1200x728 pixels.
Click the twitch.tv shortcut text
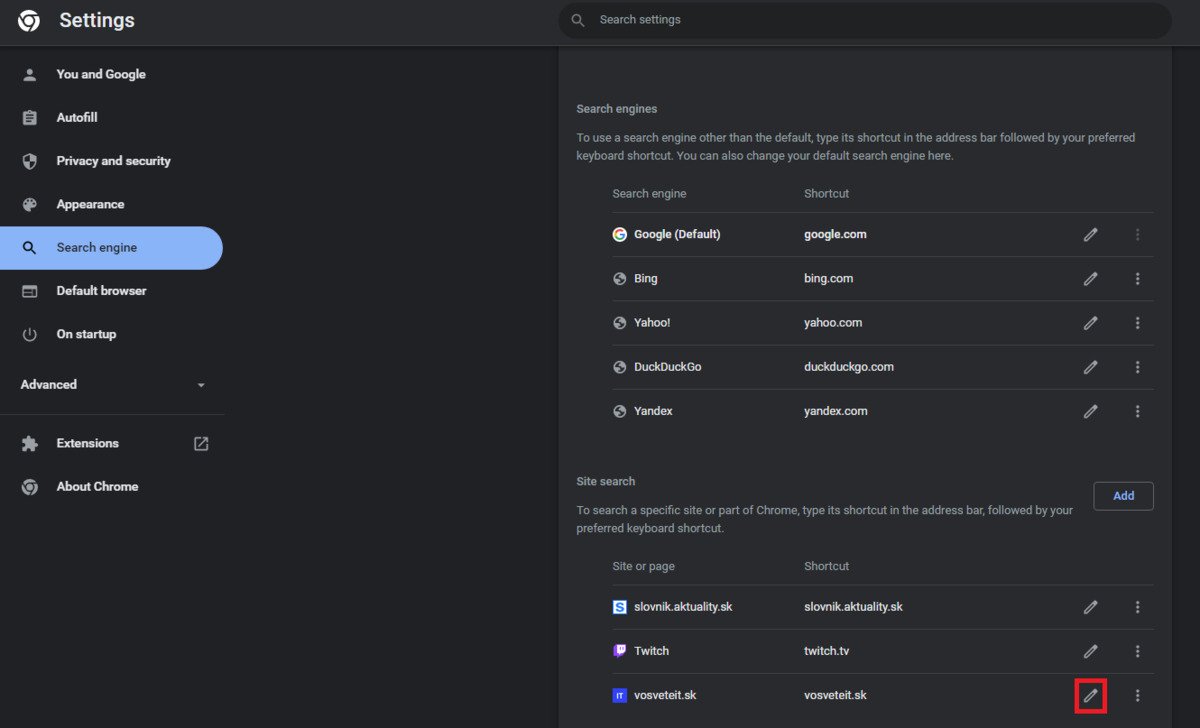pos(826,651)
